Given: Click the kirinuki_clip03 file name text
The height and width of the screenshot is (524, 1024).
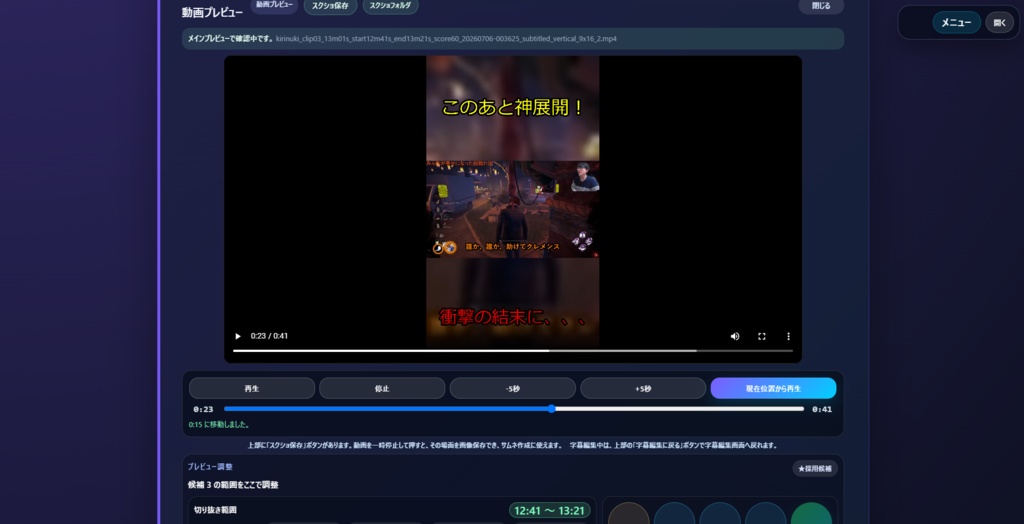Looking at the screenshot, I should point(446,39).
